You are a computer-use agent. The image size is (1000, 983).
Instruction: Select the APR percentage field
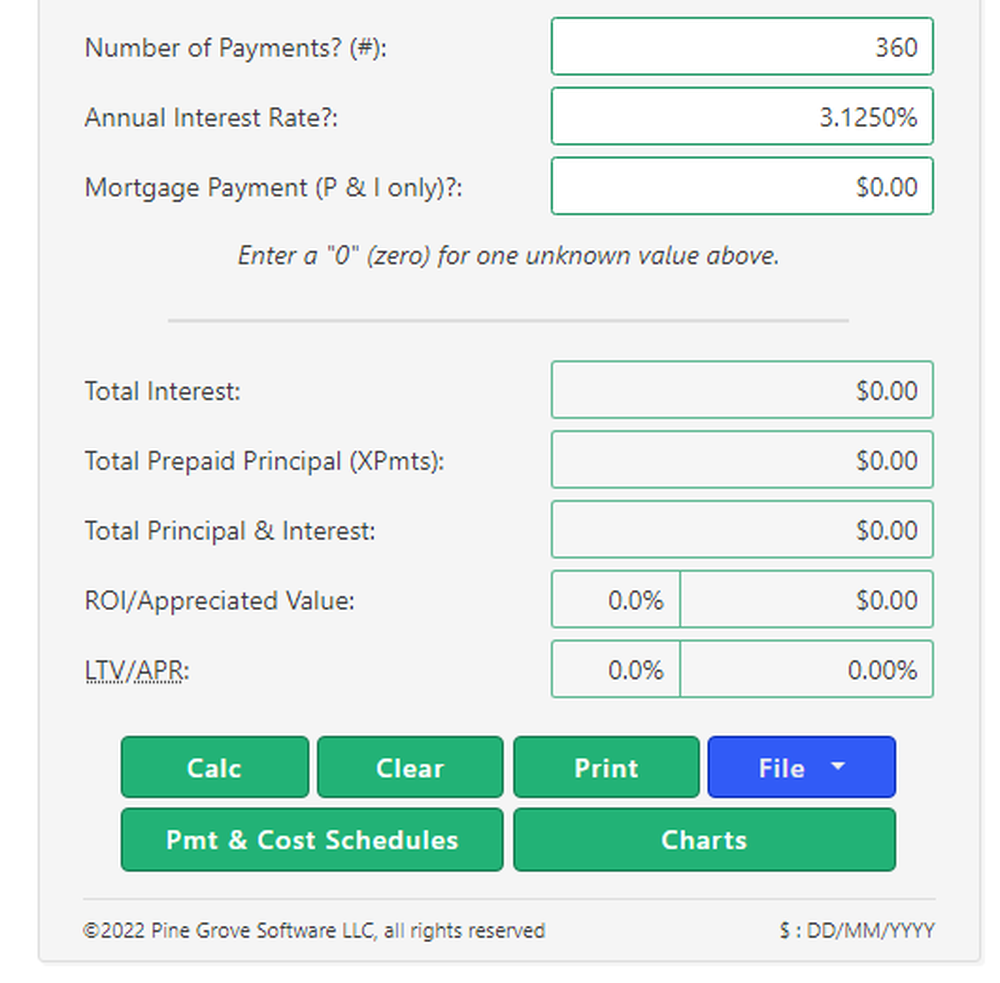[806, 670]
